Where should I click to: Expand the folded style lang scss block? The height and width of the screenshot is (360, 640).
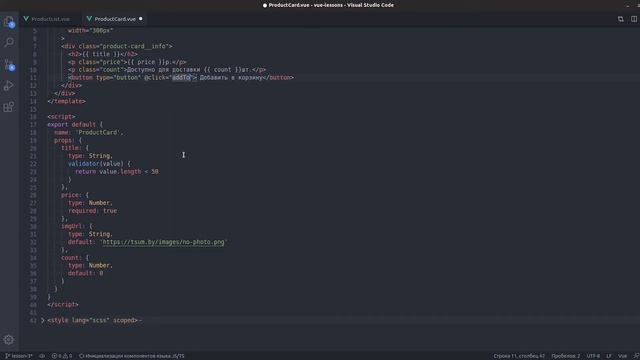tap(42, 320)
